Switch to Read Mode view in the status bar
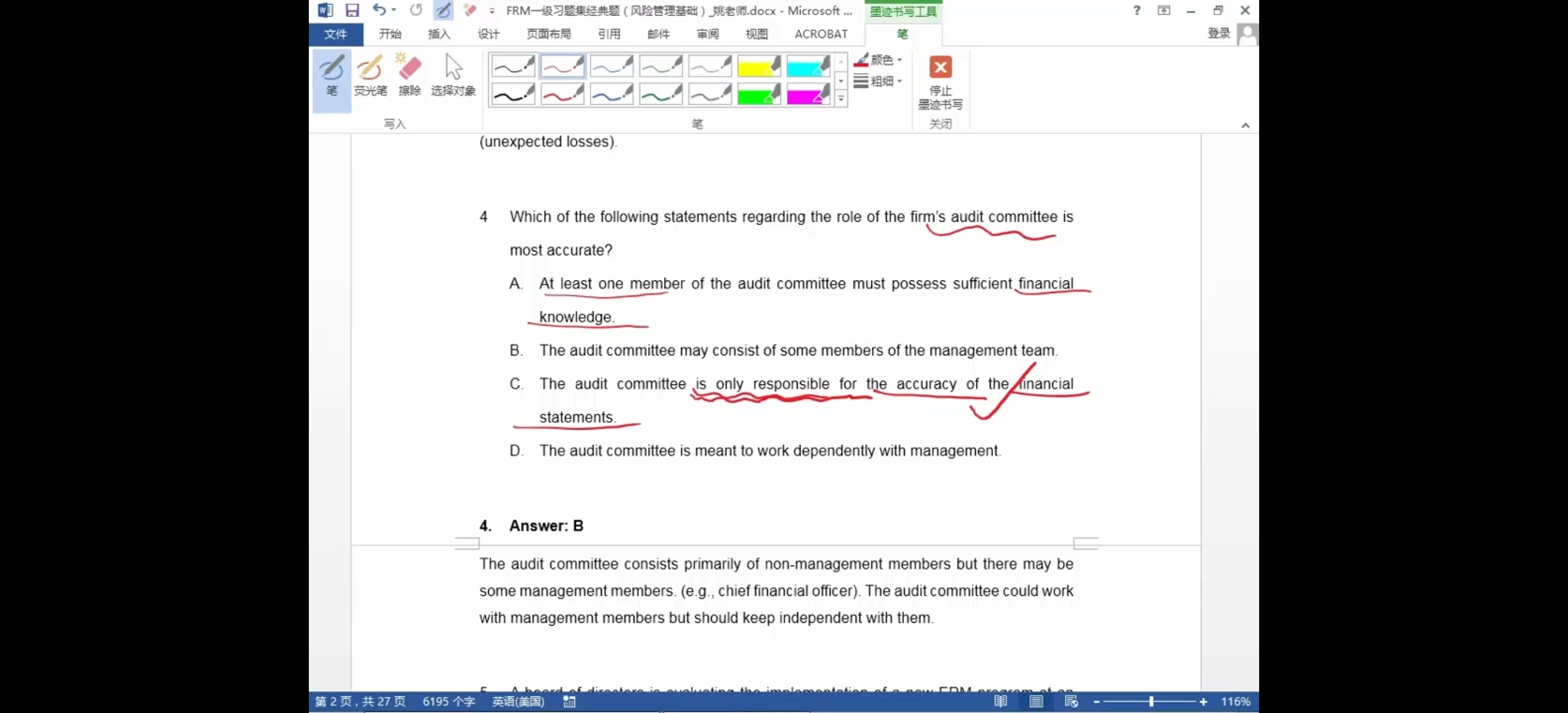Screen dimensions: 1568x713 [x=1000, y=702]
